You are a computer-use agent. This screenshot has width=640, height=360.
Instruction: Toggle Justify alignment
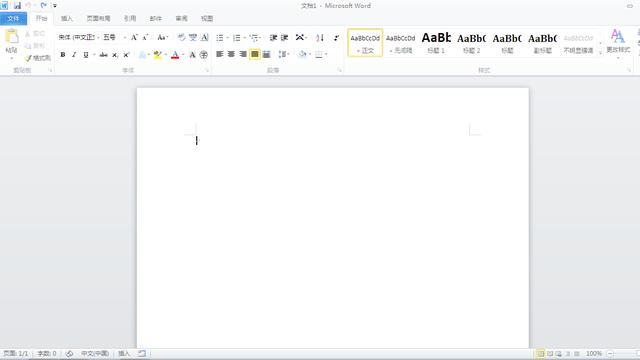[x=254, y=54]
